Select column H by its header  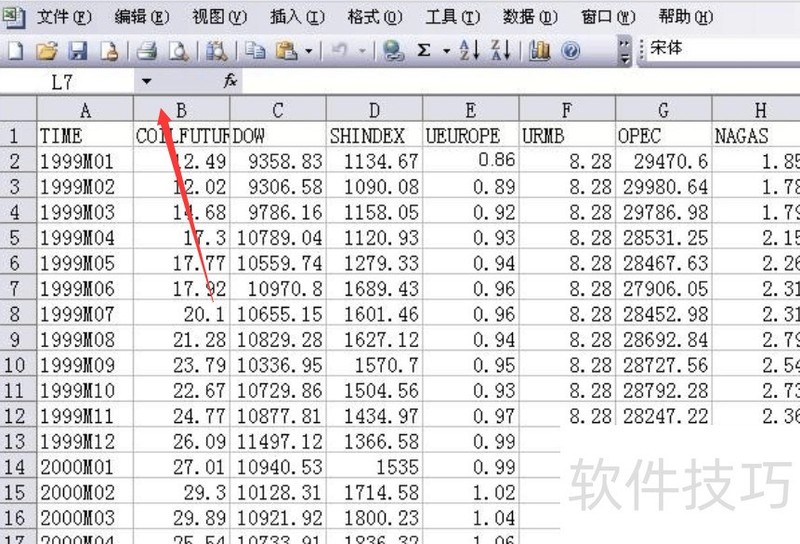[x=756, y=109]
